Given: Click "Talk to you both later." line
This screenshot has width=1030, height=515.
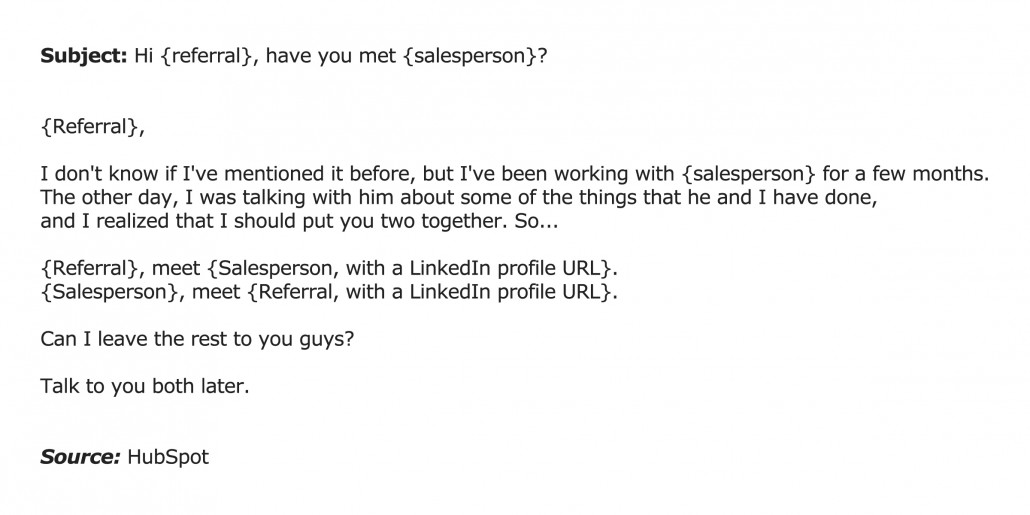Looking at the screenshot, I should (145, 386).
